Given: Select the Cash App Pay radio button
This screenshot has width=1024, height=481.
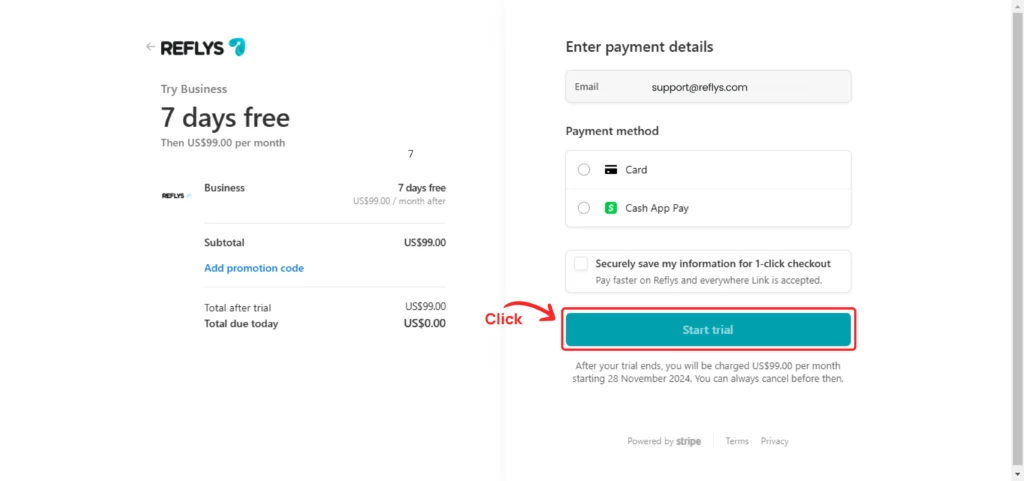Looking at the screenshot, I should point(584,208).
